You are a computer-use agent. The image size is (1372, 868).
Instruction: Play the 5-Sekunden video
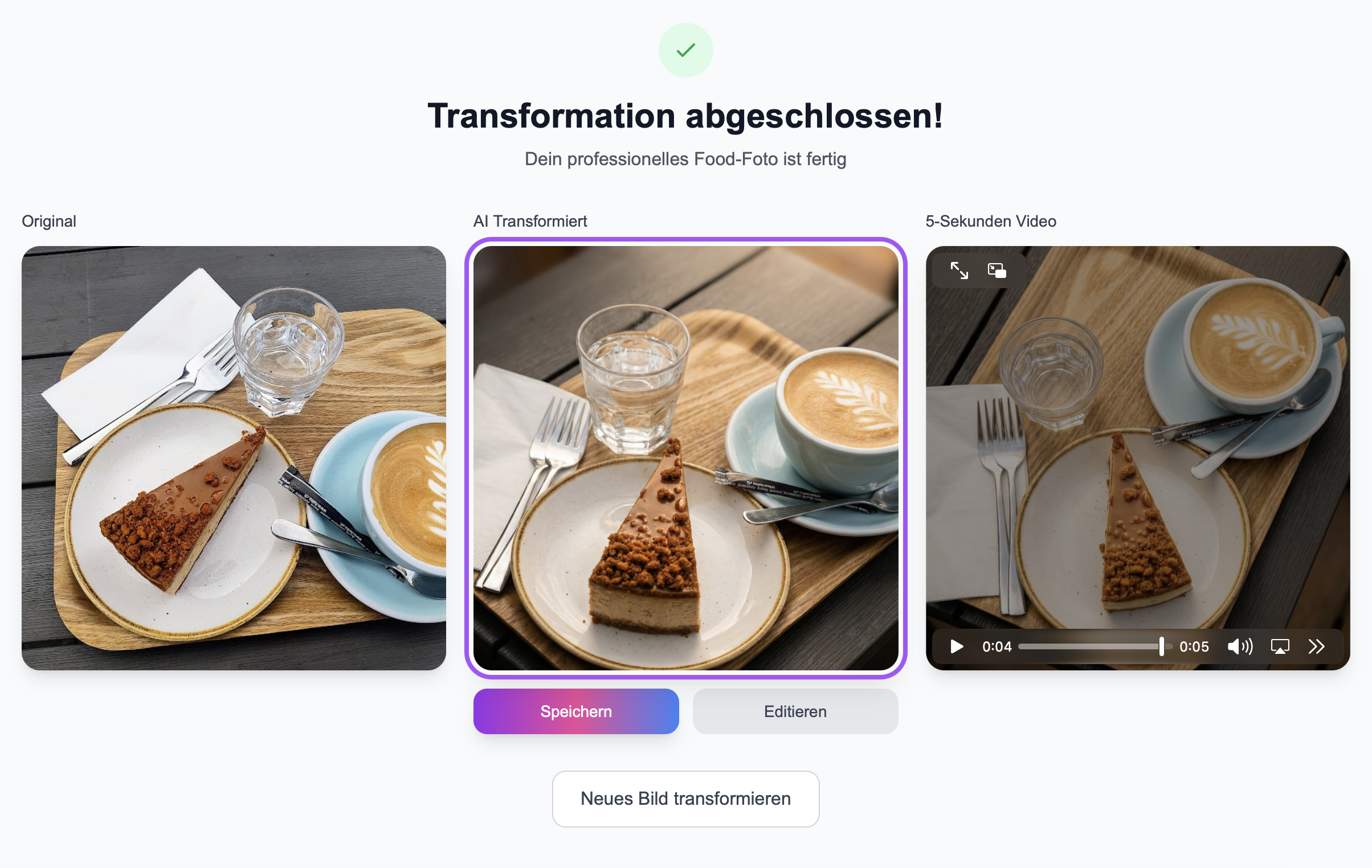point(957,646)
